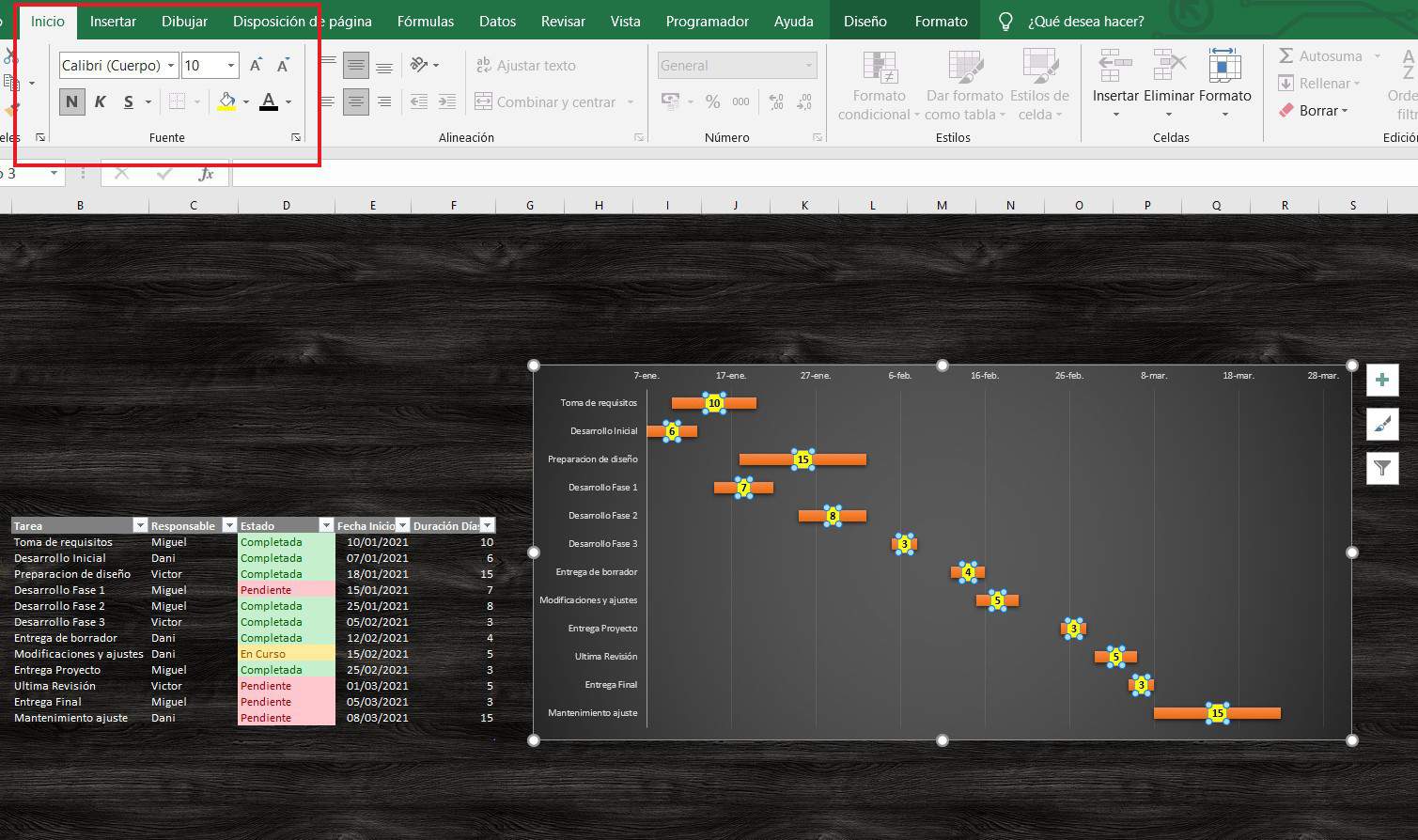Open the chart elements plus button

coord(1382,380)
